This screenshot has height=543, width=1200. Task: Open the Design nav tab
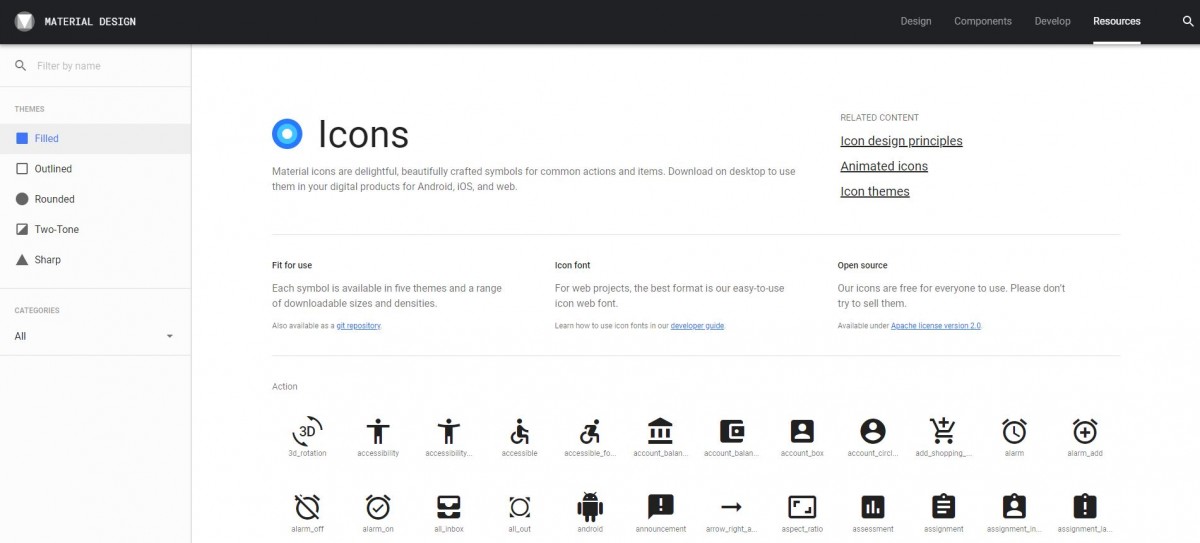915,21
